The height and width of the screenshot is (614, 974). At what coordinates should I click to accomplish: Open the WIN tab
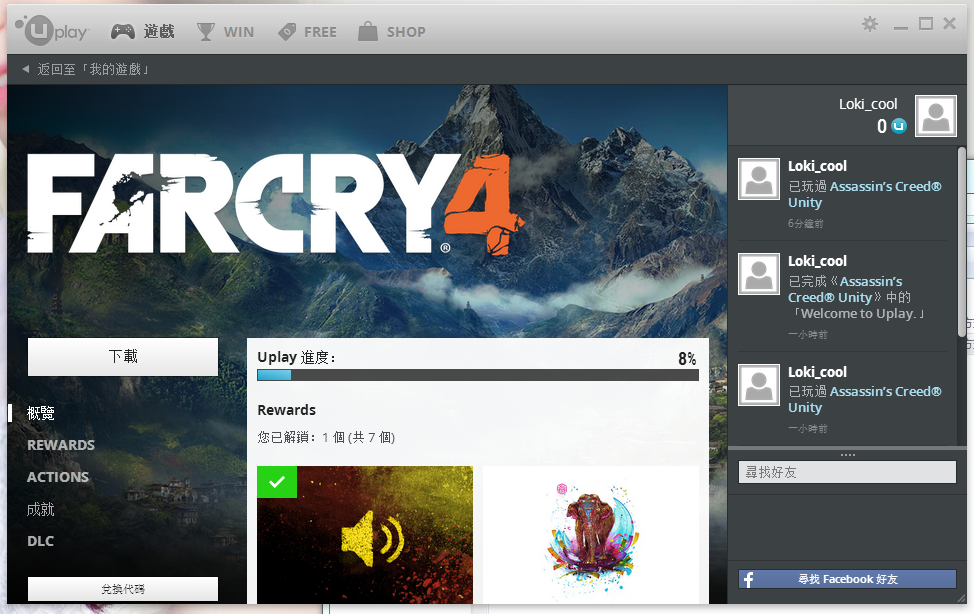tap(239, 32)
